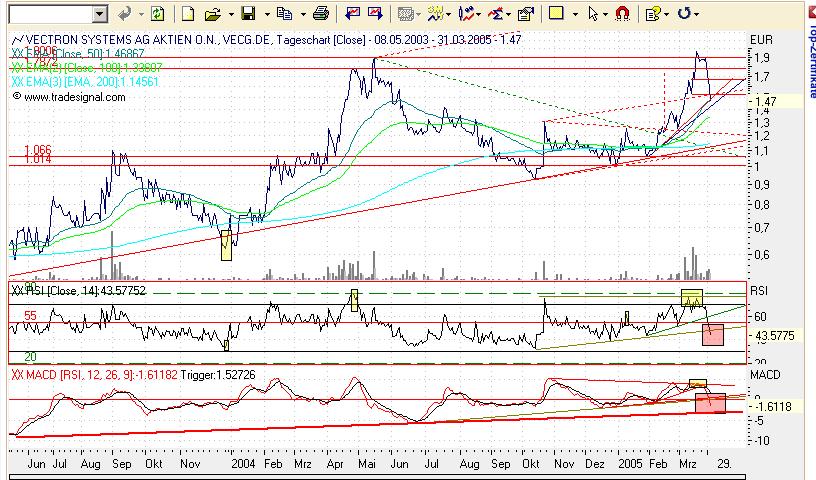Click the copy pages icon
The image size is (816, 480).
tap(284, 14)
